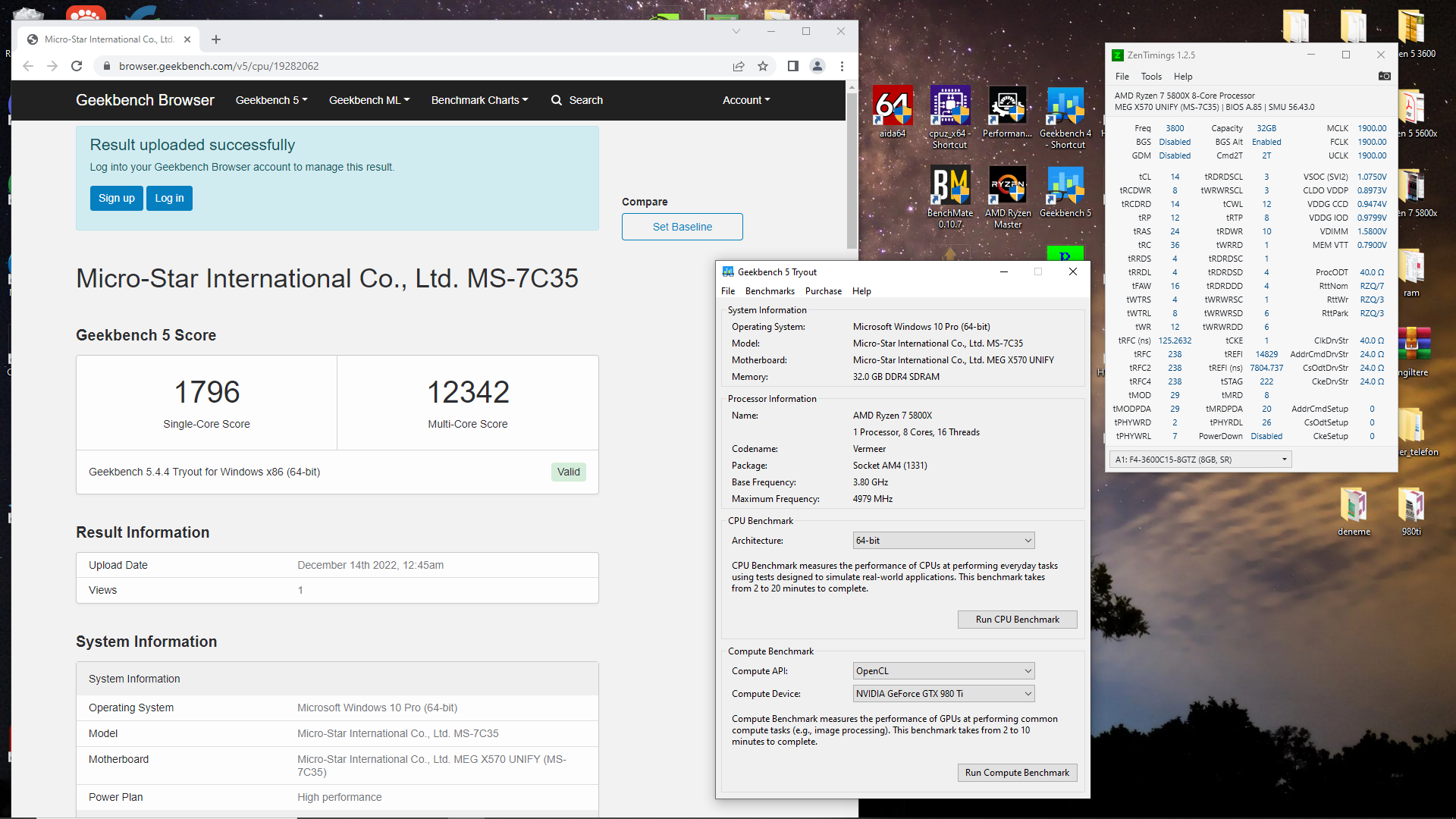This screenshot has width=1456, height=819.
Task: Open the Compute API OpenCL dropdown
Action: tap(943, 671)
